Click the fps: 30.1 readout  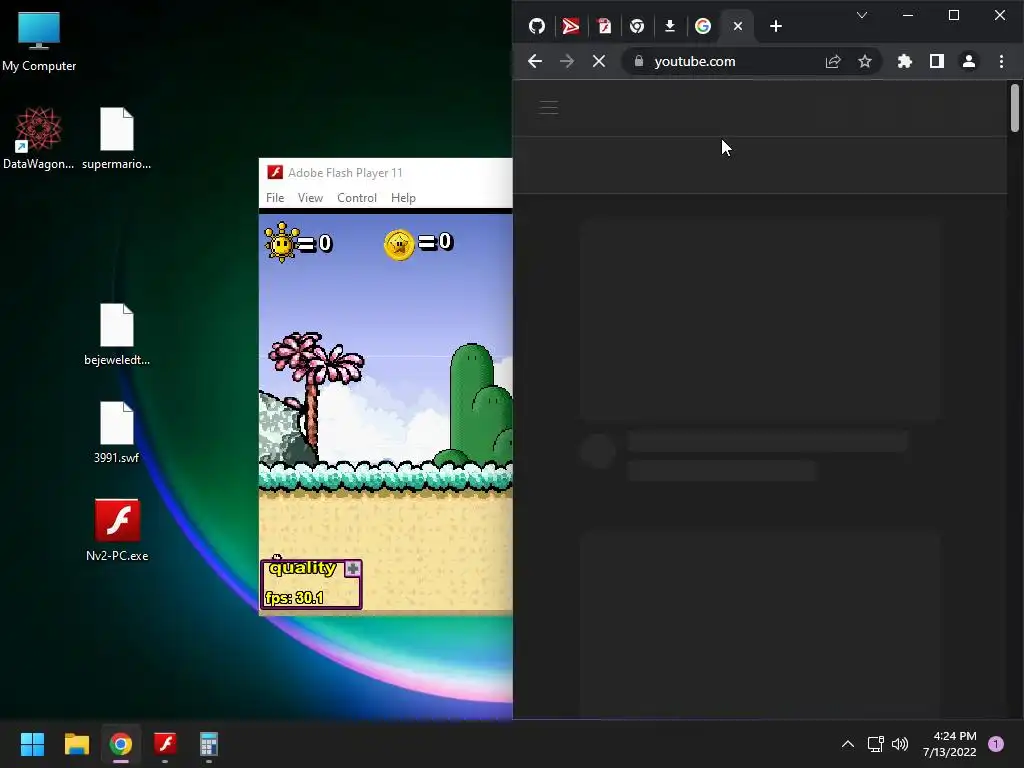294,598
